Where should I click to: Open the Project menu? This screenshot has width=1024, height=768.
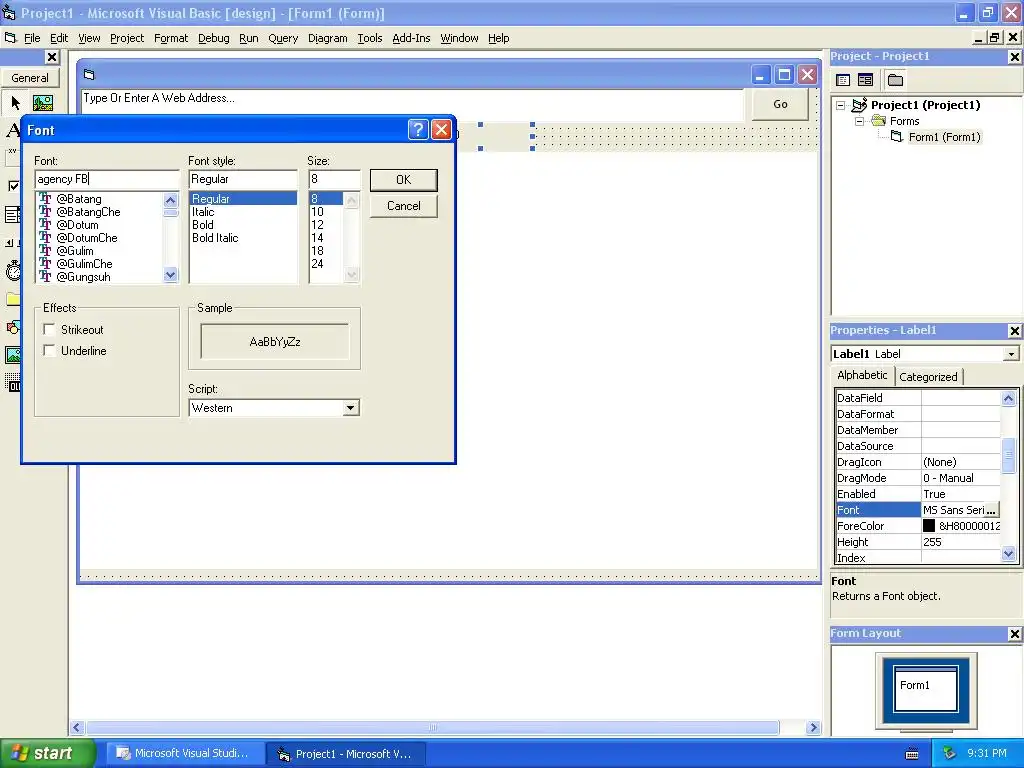(127, 38)
